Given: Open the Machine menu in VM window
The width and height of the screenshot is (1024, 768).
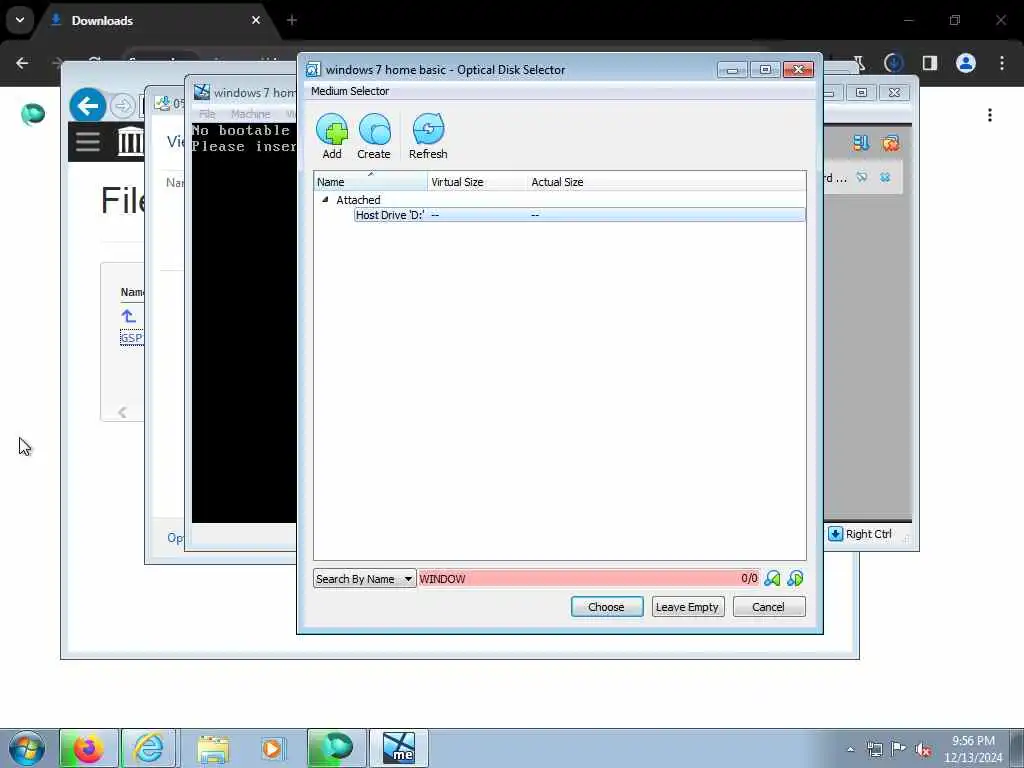Looking at the screenshot, I should (x=250, y=114).
